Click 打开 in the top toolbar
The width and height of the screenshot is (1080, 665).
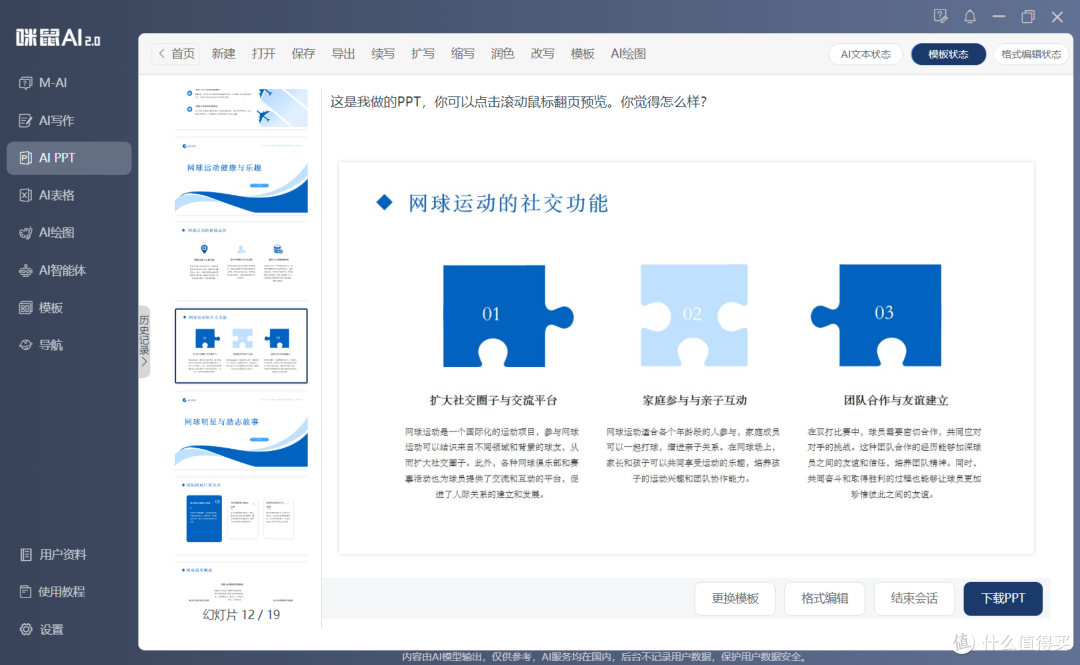tap(263, 54)
